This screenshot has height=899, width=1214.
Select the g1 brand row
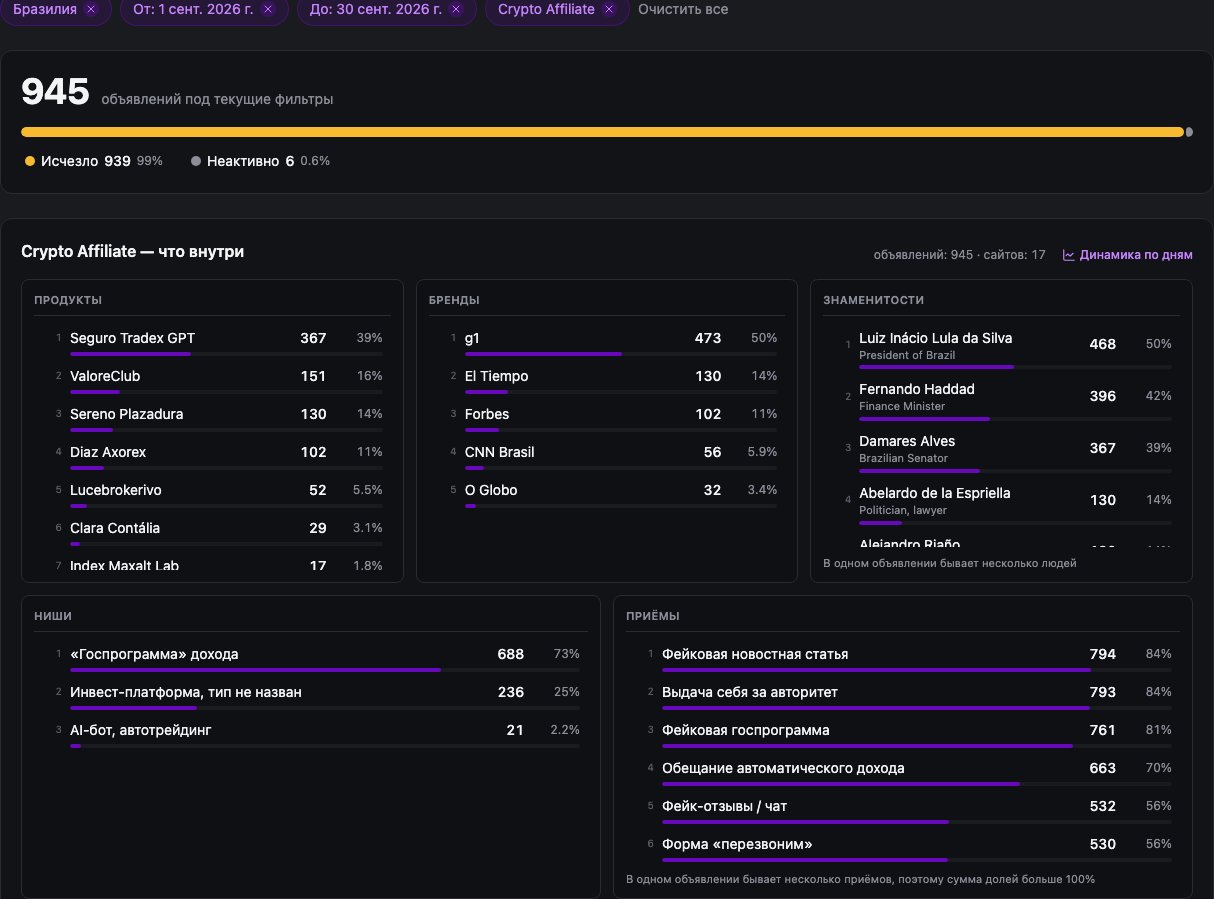(x=607, y=341)
